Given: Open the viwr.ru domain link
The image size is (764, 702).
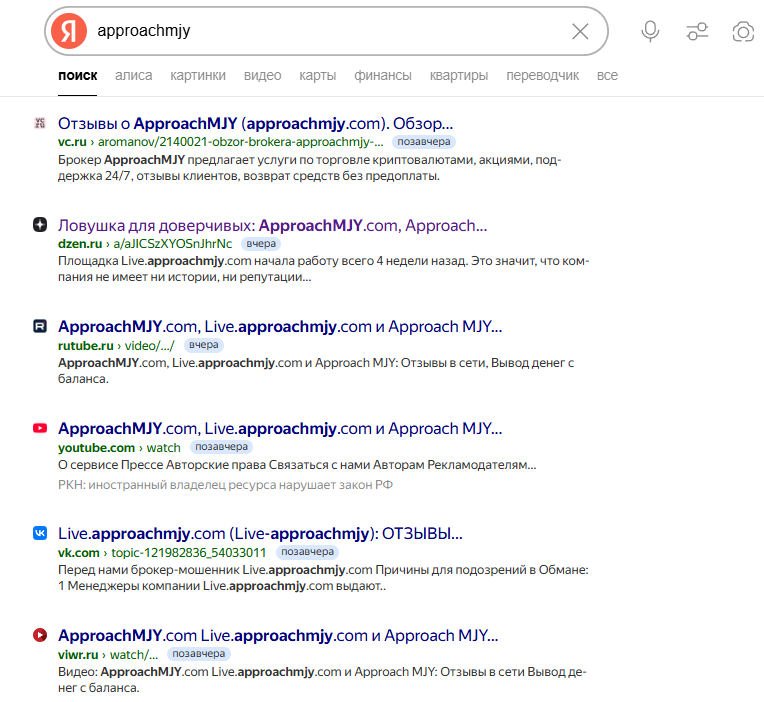Looking at the screenshot, I should click(x=78, y=654).
